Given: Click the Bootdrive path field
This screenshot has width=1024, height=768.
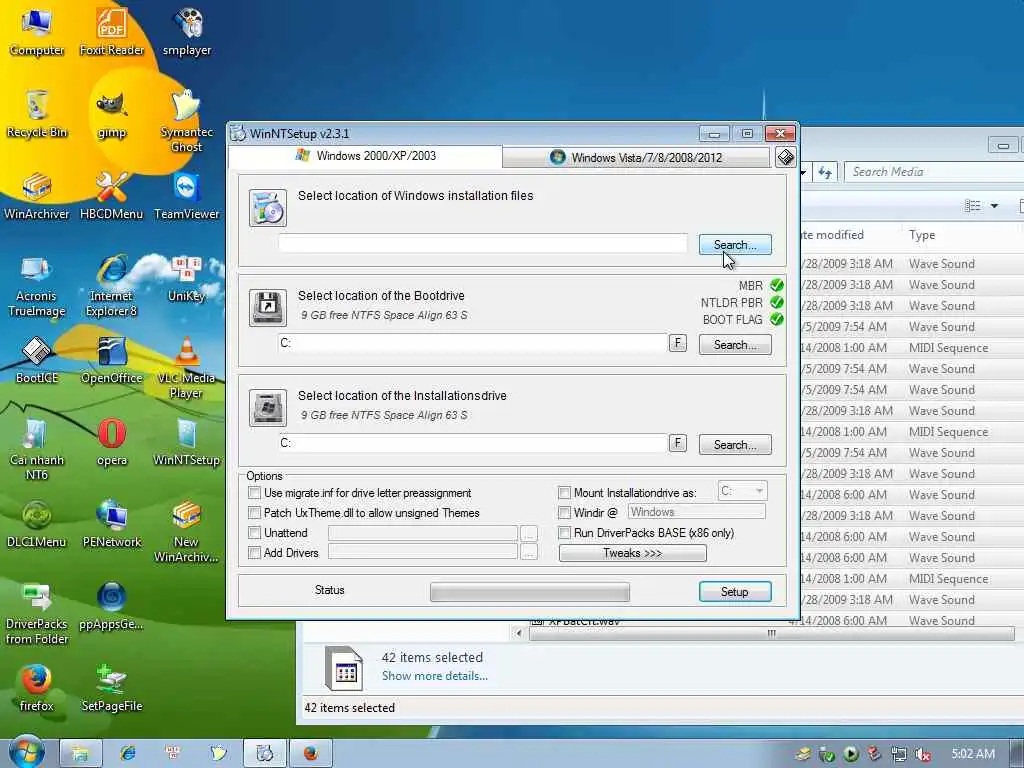Looking at the screenshot, I should 473,343.
